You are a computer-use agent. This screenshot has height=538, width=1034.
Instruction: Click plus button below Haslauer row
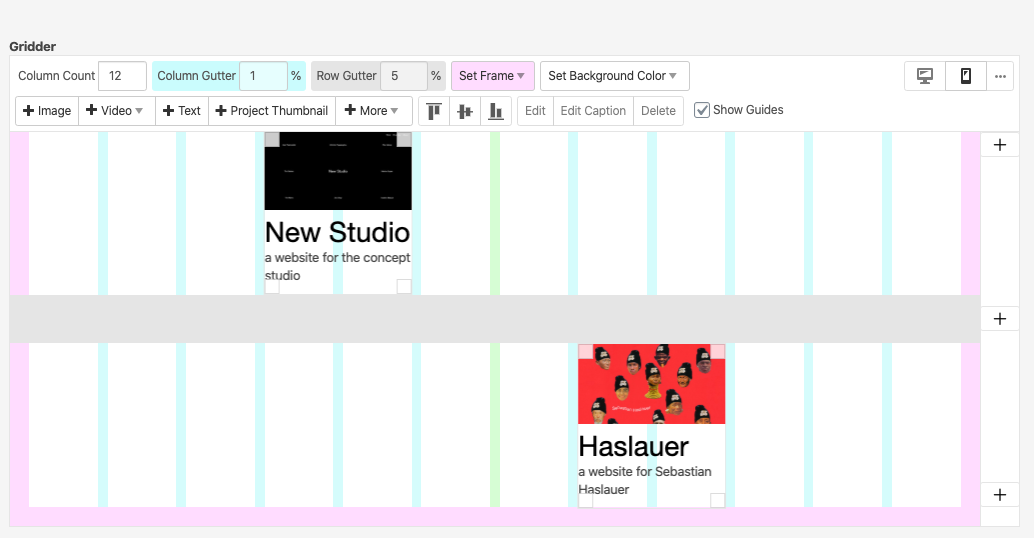click(x=1000, y=495)
